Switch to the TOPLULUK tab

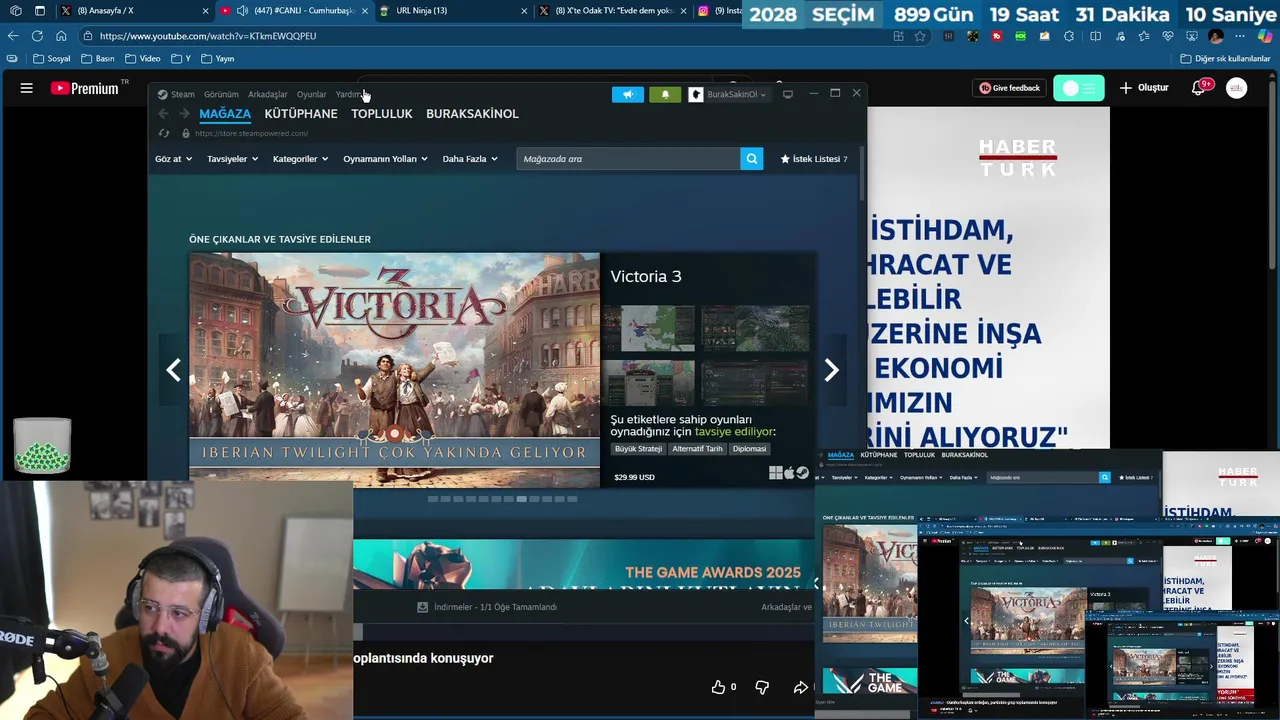382,114
